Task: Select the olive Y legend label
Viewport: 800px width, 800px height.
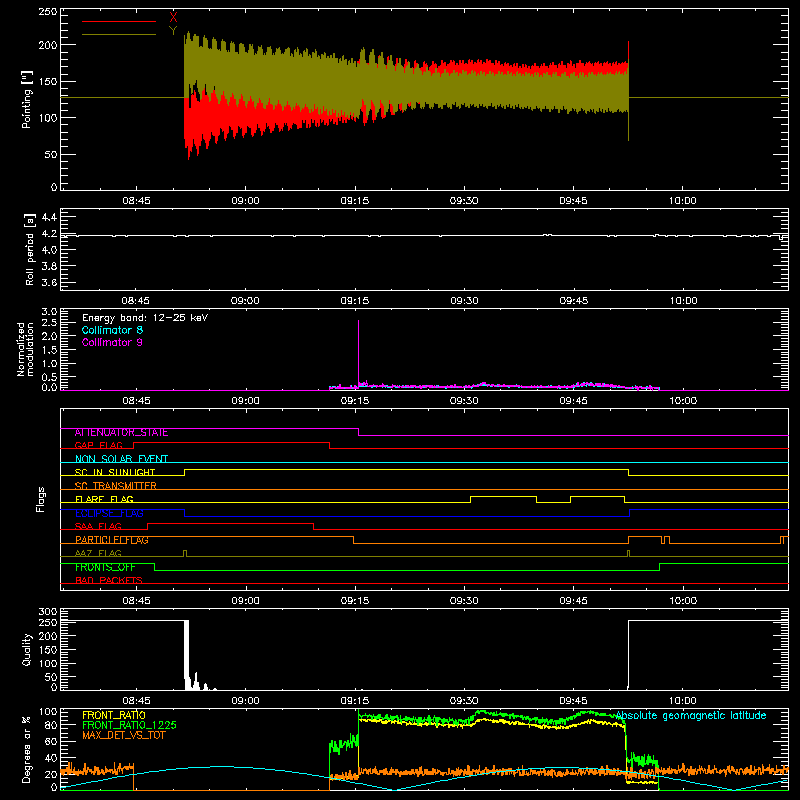Action: pyautogui.click(x=173, y=31)
